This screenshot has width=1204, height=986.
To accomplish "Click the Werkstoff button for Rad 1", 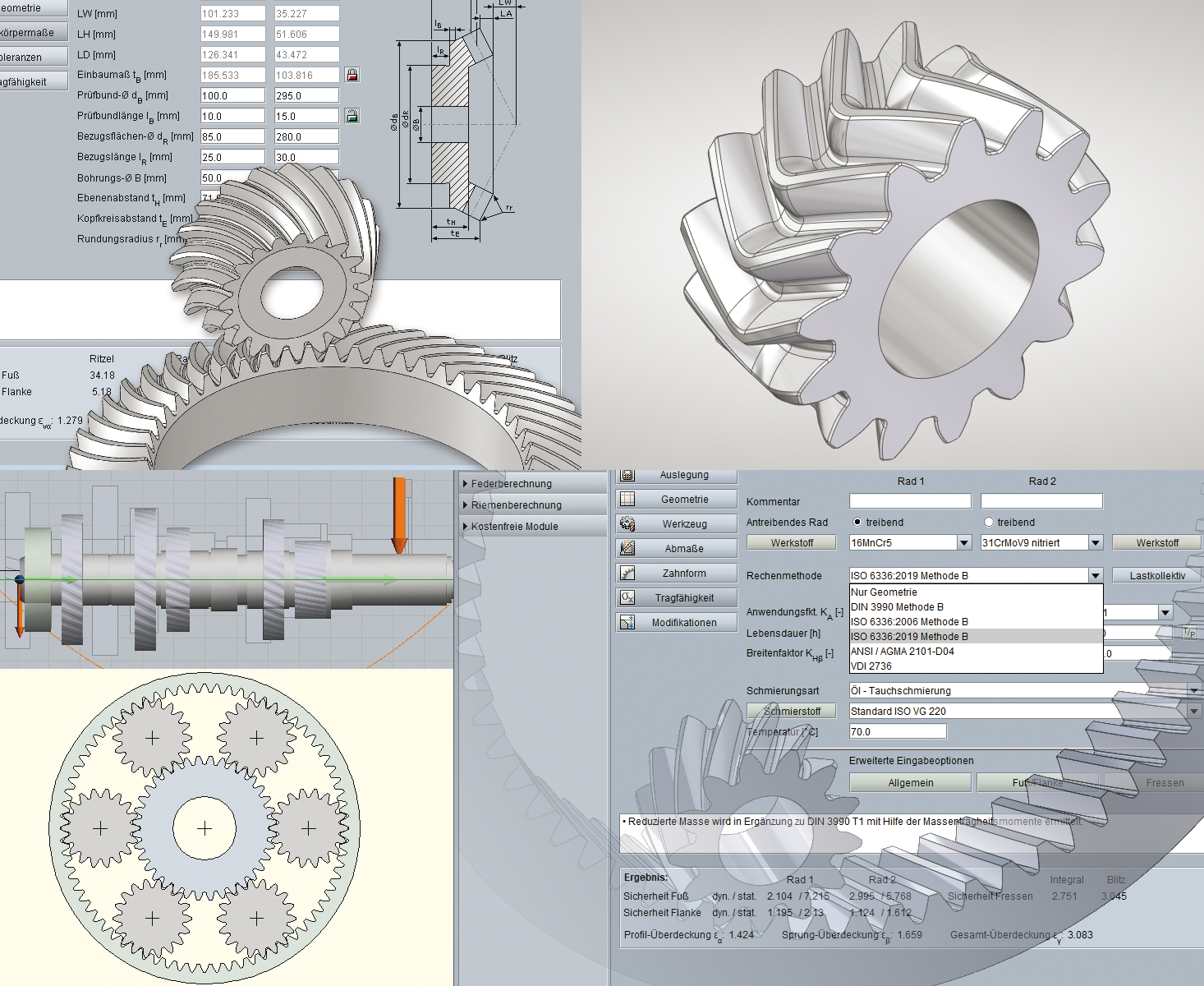I will point(792,543).
